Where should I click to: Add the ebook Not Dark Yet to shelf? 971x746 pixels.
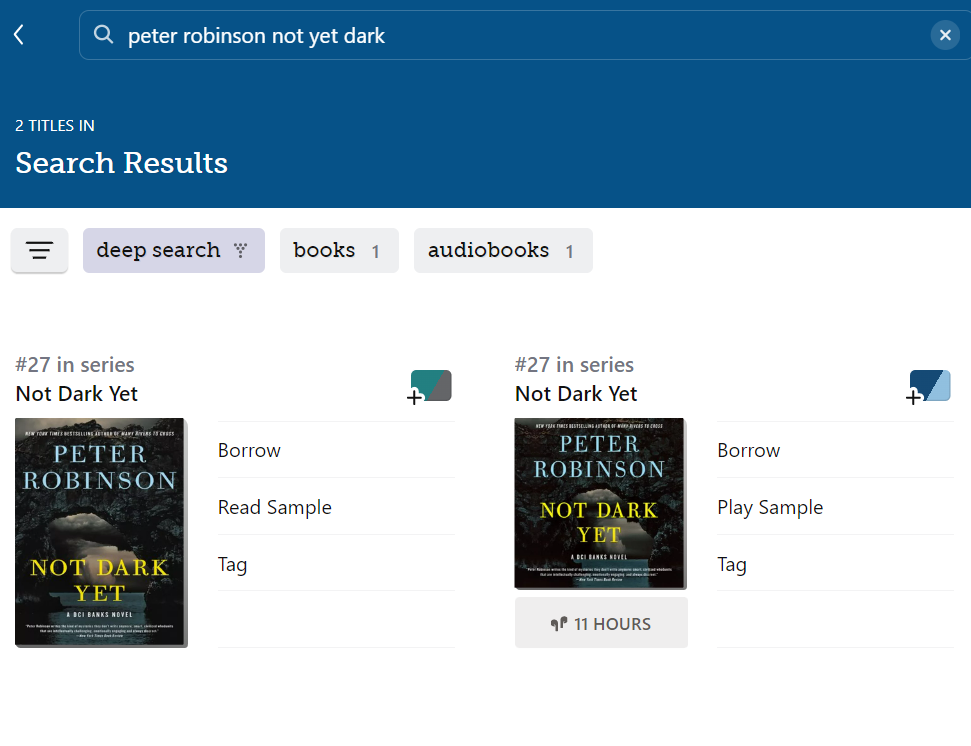430,386
